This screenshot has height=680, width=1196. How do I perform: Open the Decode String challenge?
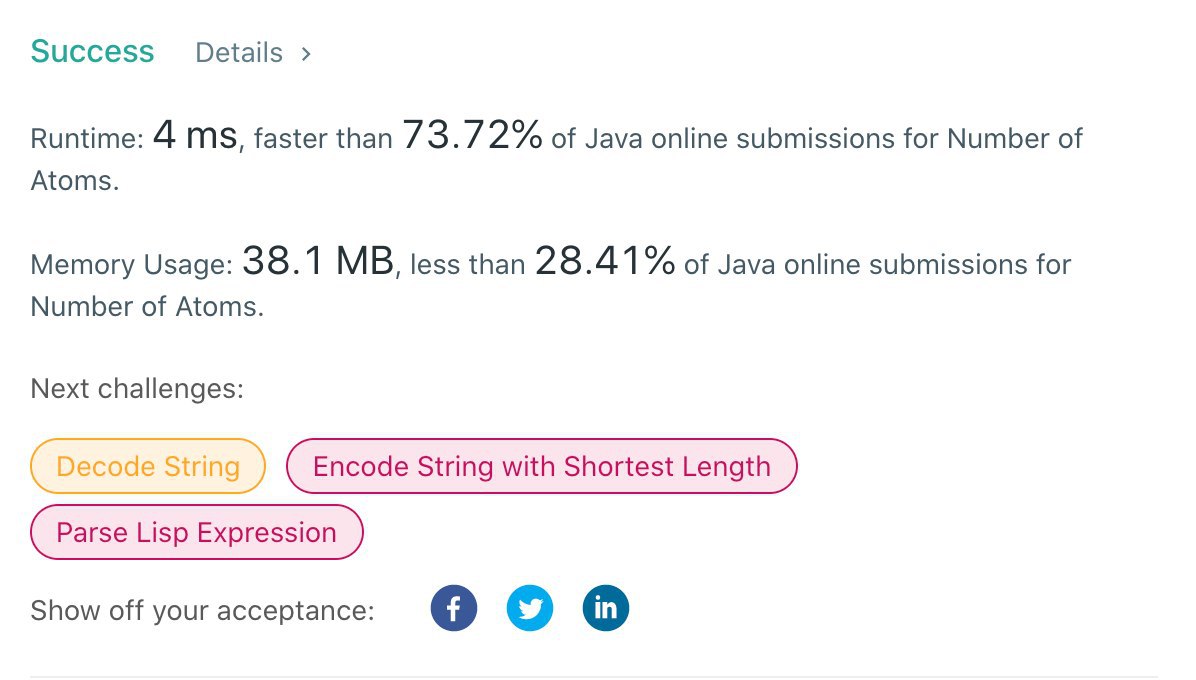click(x=148, y=466)
